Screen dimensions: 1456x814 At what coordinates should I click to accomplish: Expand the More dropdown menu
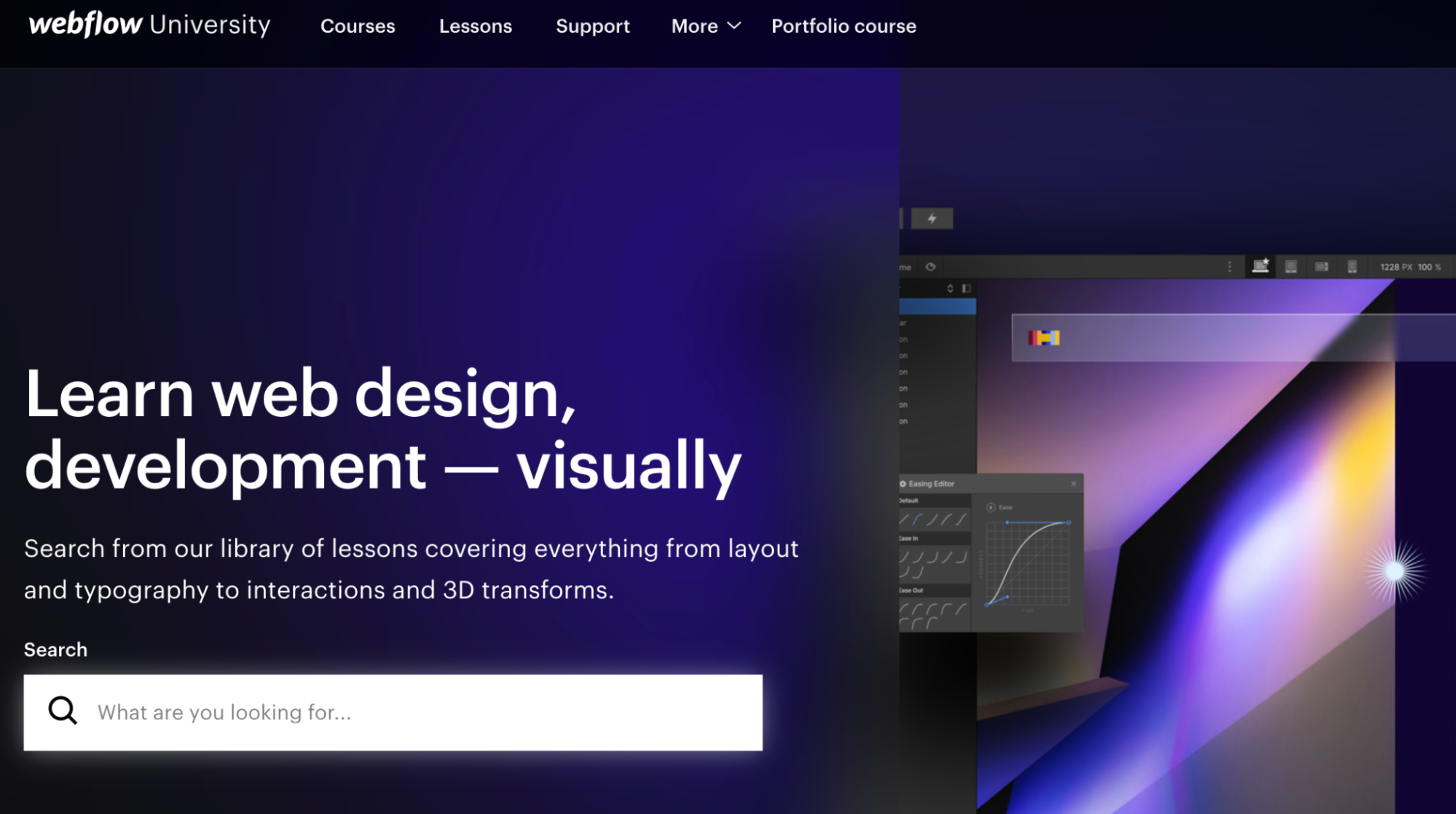(x=706, y=26)
